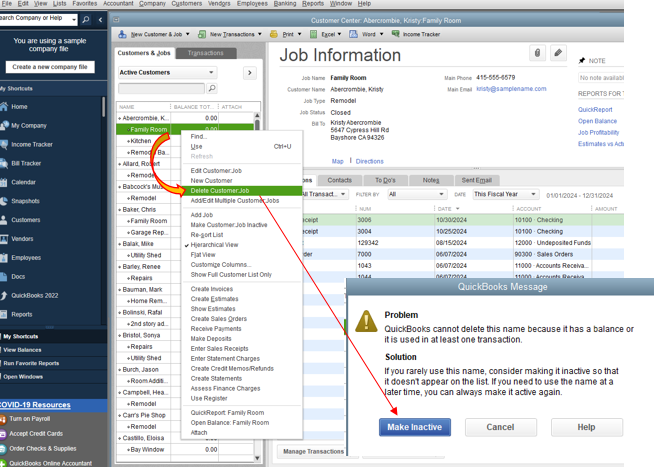Click the customer search magnifier button
The height and width of the screenshot is (471, 656).
point(212,88)
